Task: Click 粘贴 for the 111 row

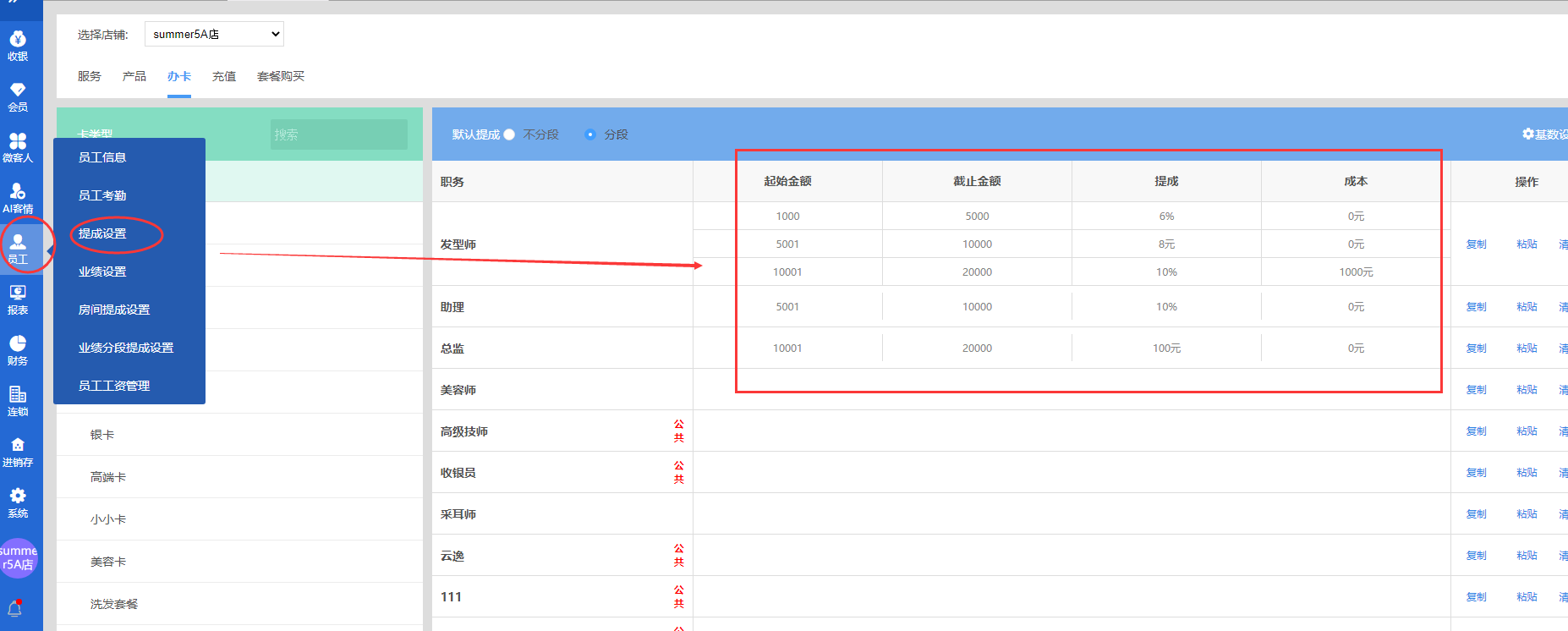Action: (x=1527, y=597)
